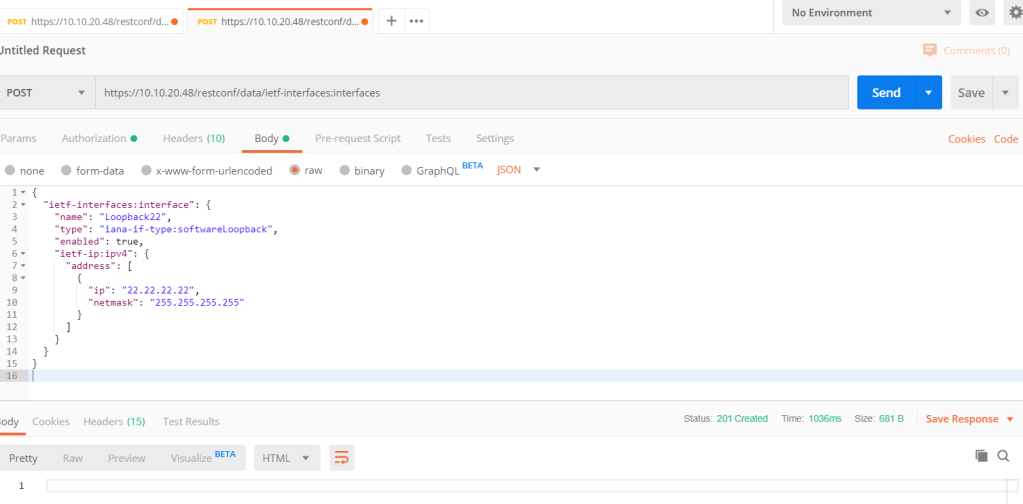The width and height of the screenshot is (1023, 504).
Task: Click the environment quick look eye icon
Action: [x=982, y=13]
